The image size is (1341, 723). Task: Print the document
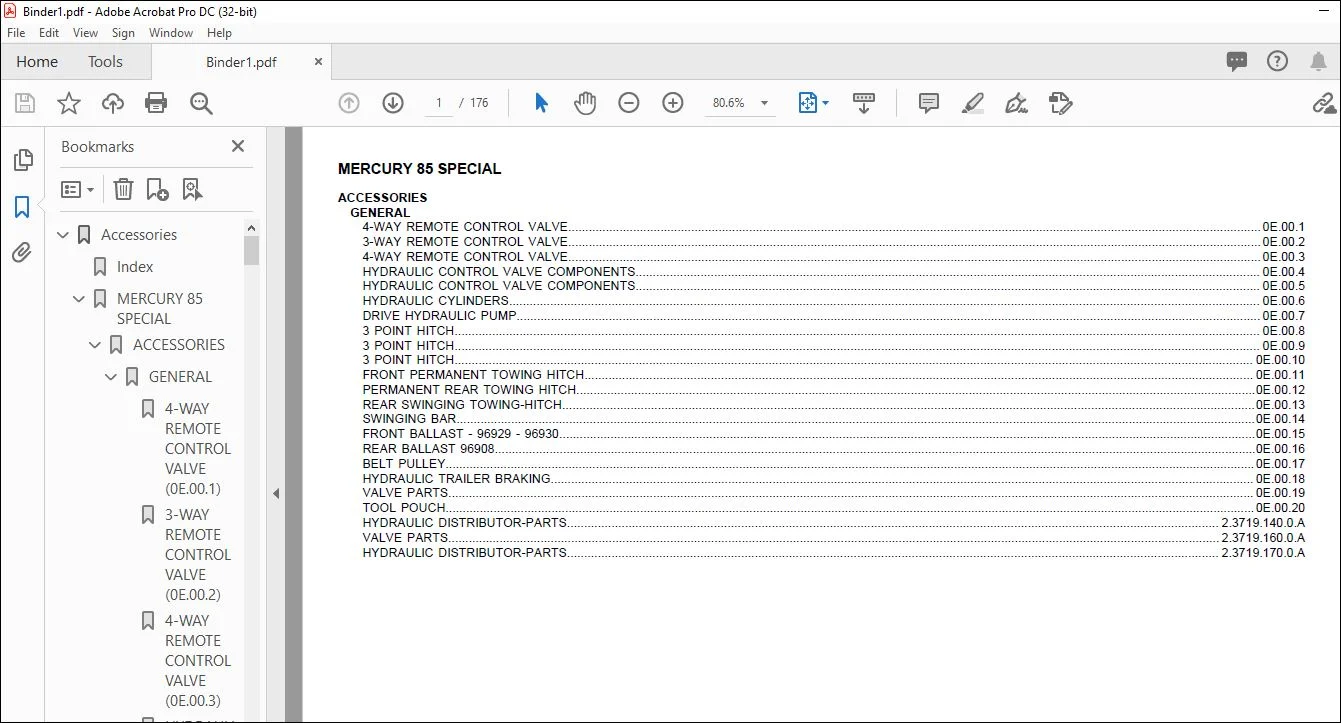pyautogui.click(x=156, y=103)
